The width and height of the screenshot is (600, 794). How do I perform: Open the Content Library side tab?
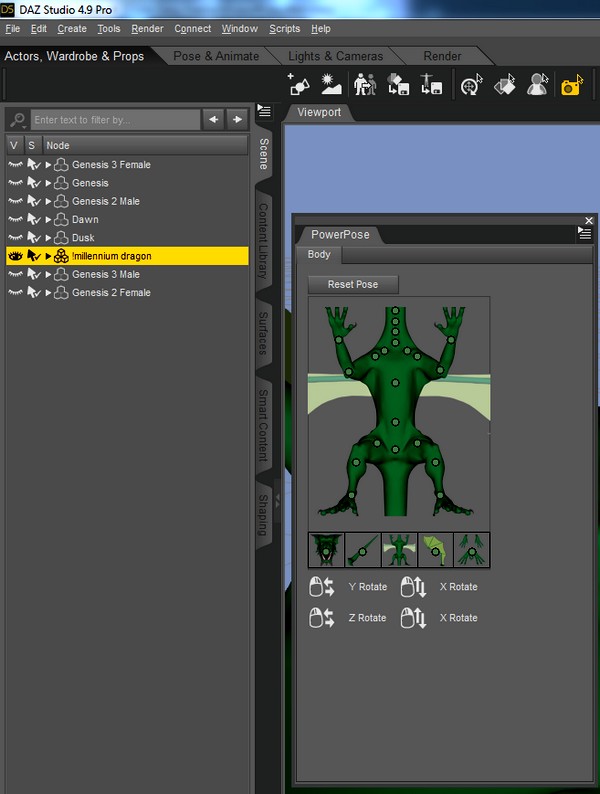(263, 241)
